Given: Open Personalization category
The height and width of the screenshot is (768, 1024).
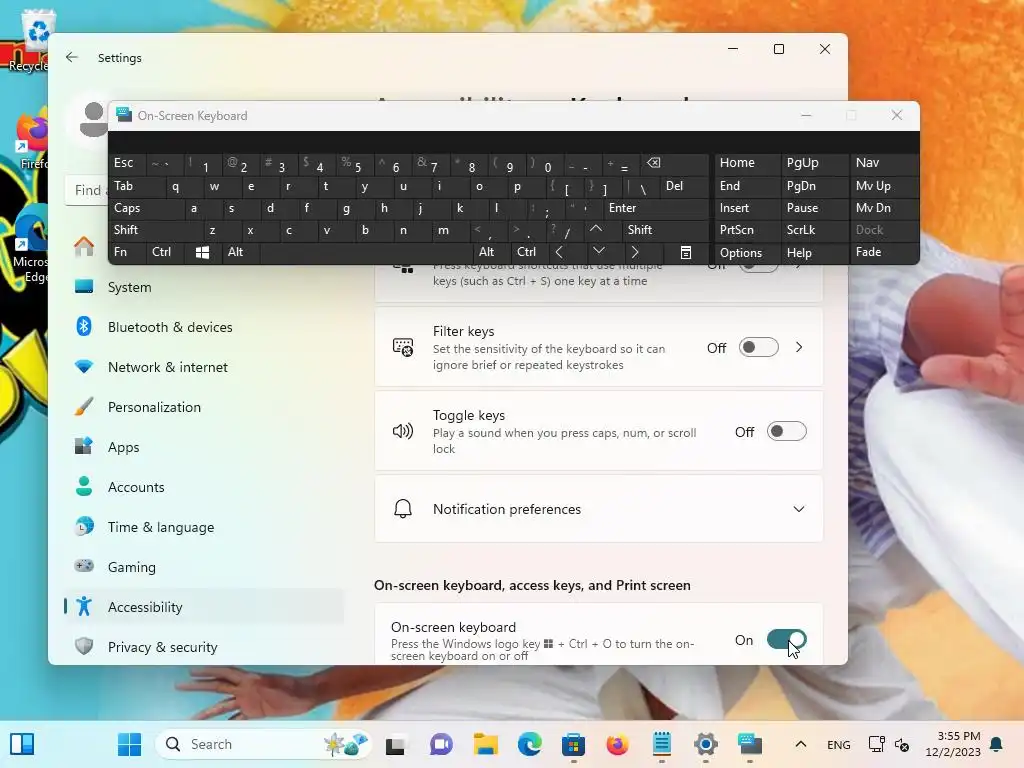Looking at the screenshot, I should 204,407.
